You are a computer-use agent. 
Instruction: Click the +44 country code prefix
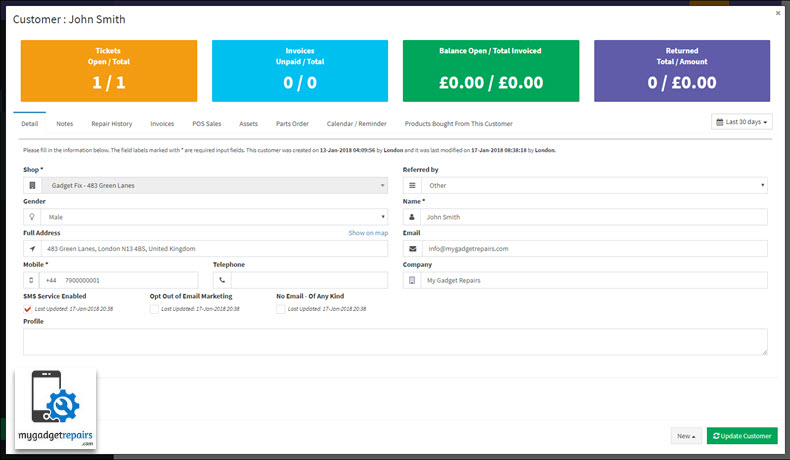(51, 280)
